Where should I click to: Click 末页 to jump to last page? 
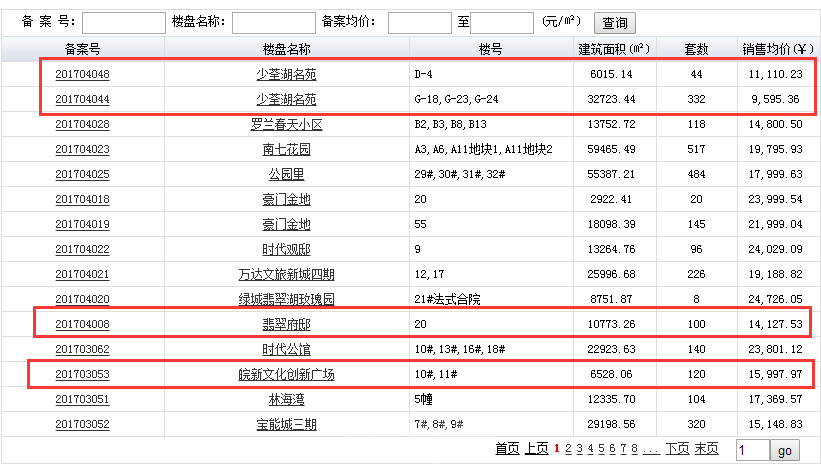coord(706,449)
